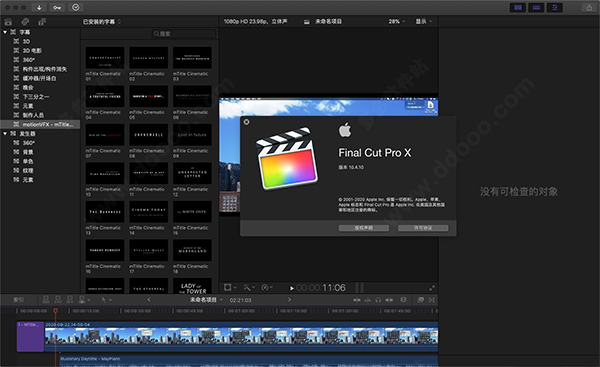Open the Transform tool popup under viewer
Image resolution: width=600 pixels, height=367 pixels.
tap(230, 287)
